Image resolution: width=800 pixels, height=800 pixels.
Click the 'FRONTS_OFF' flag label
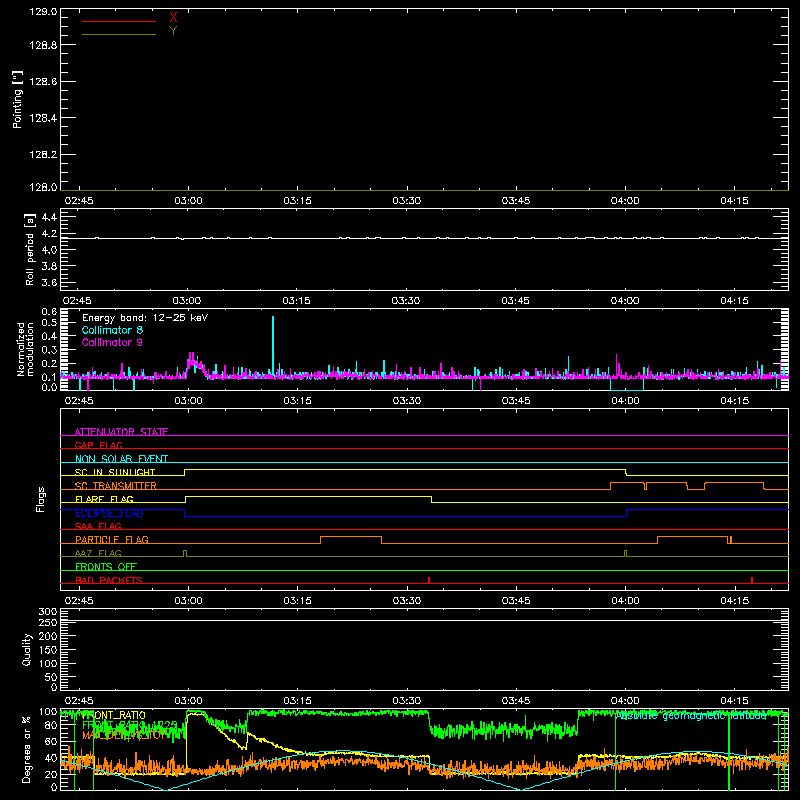[106, 566]
